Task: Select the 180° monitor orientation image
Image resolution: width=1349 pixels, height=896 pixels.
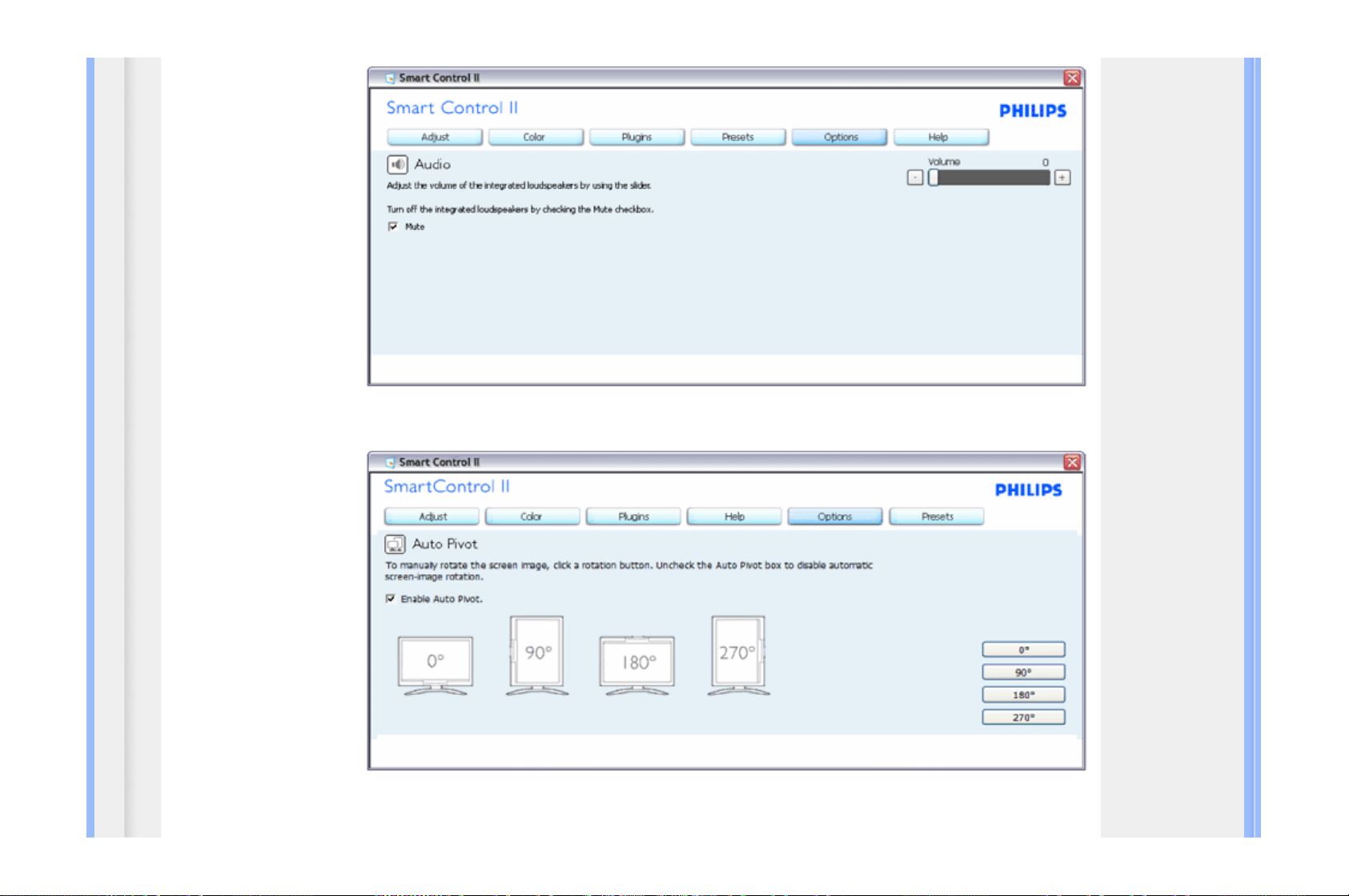Action: tap(637, 665)
